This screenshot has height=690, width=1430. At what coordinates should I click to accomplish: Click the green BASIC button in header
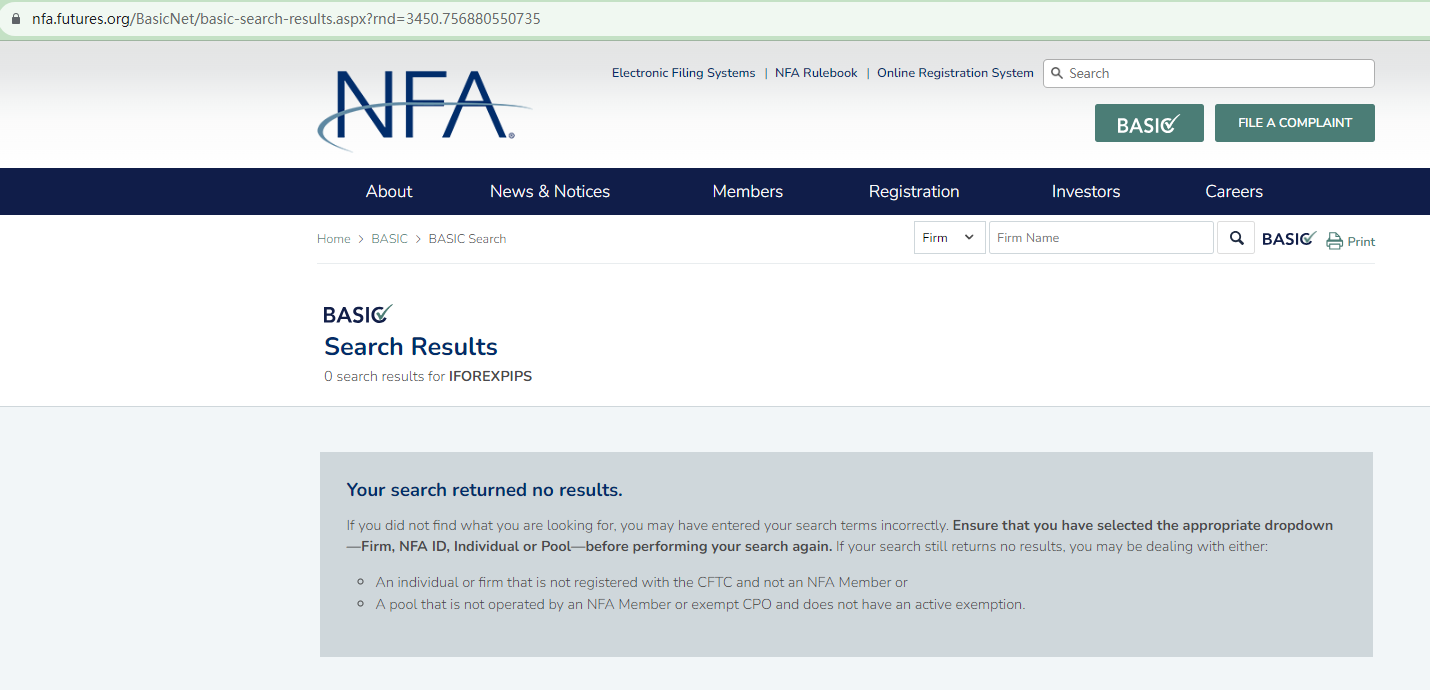point(1148,123)
